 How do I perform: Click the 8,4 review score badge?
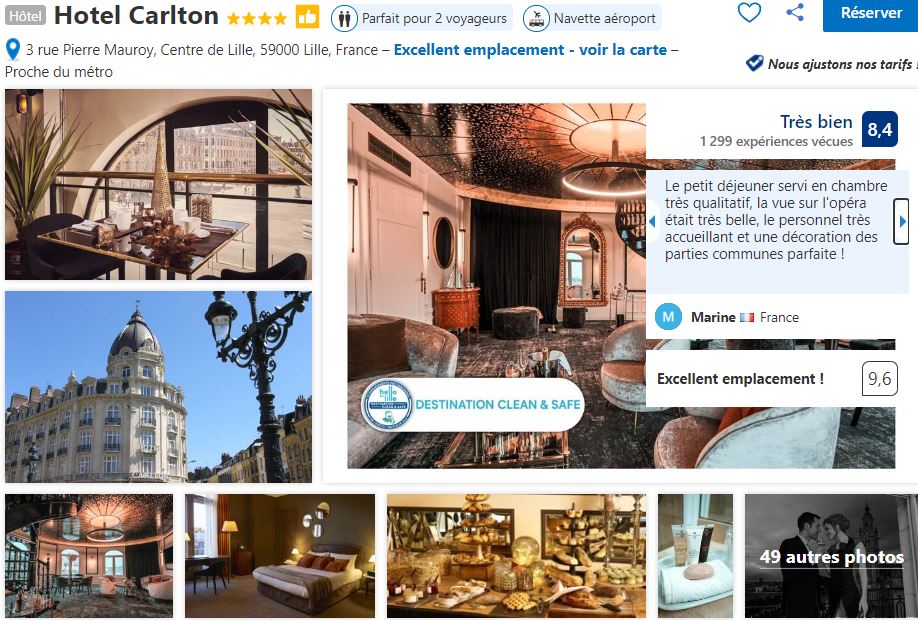(880, 129)
